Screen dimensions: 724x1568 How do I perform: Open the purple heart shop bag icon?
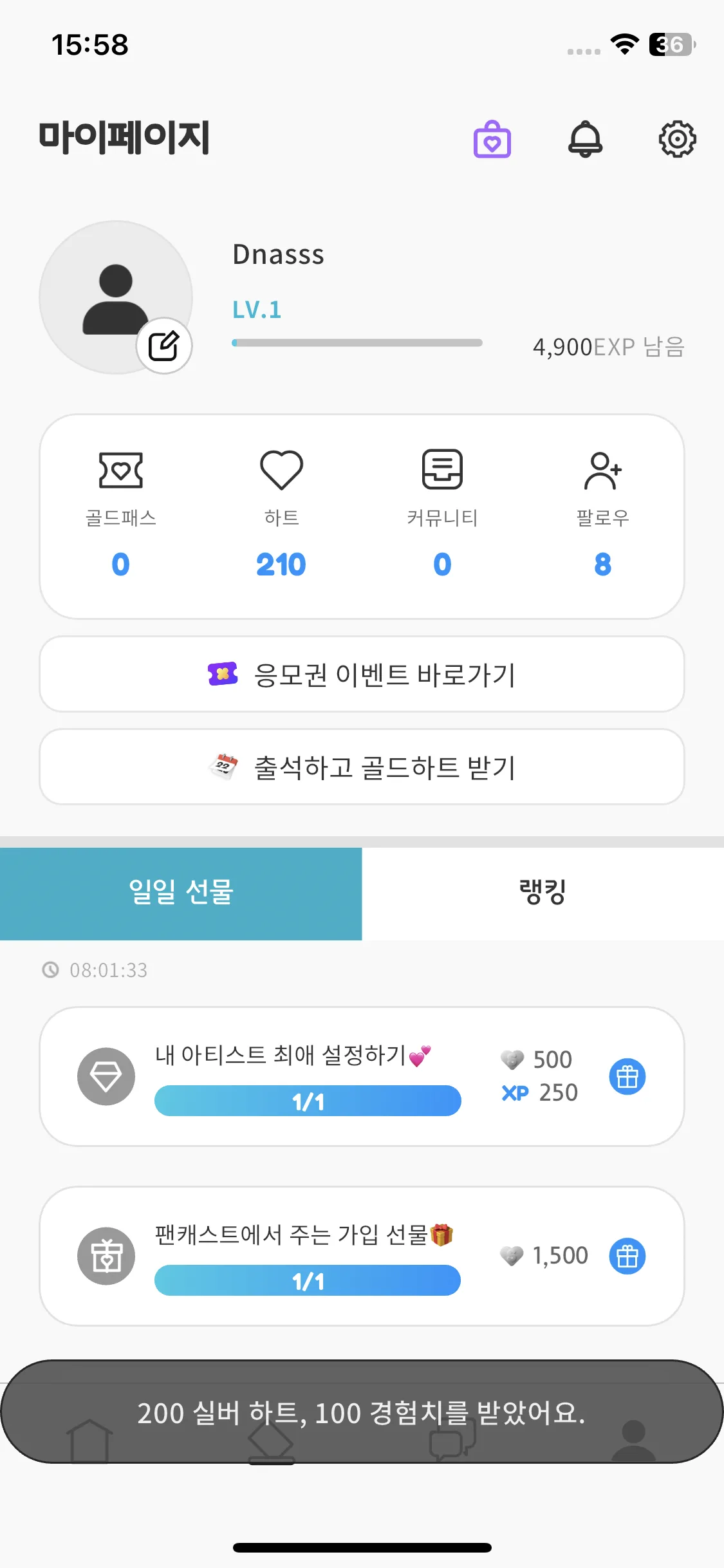pos(492,139)
